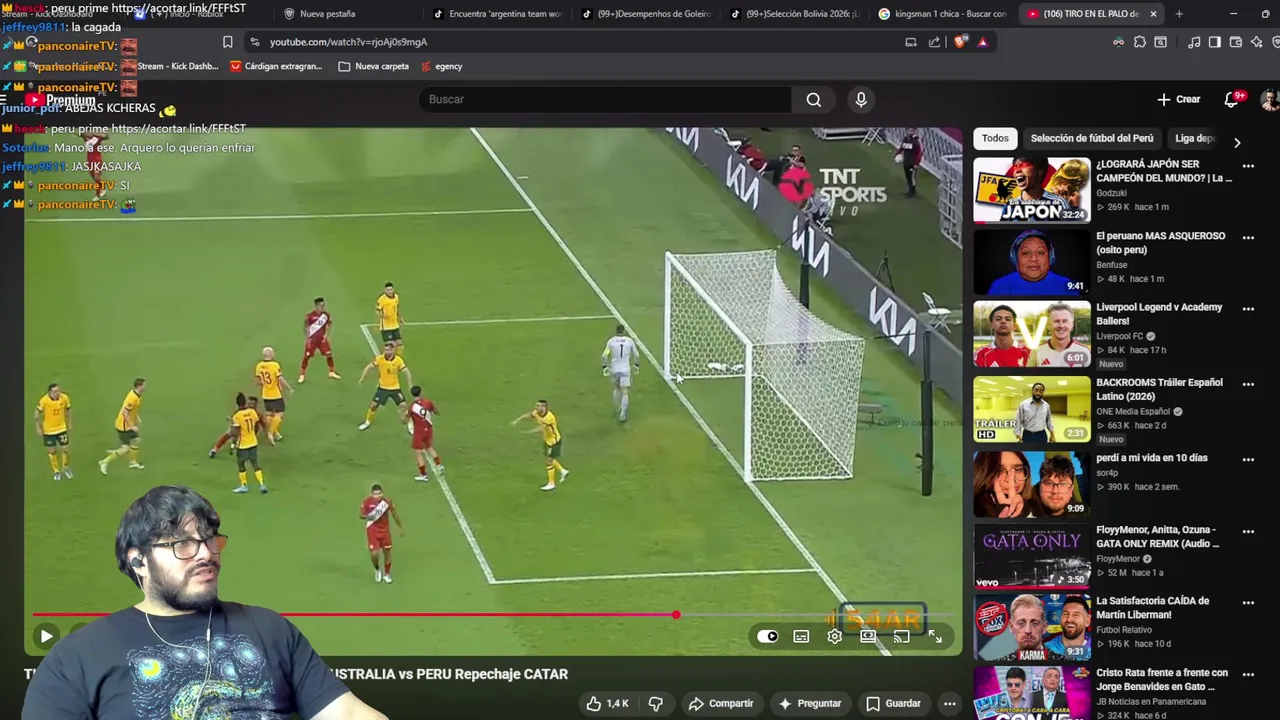Select the Liga chip
The image size is (1280, 720).
[1194, 138]
